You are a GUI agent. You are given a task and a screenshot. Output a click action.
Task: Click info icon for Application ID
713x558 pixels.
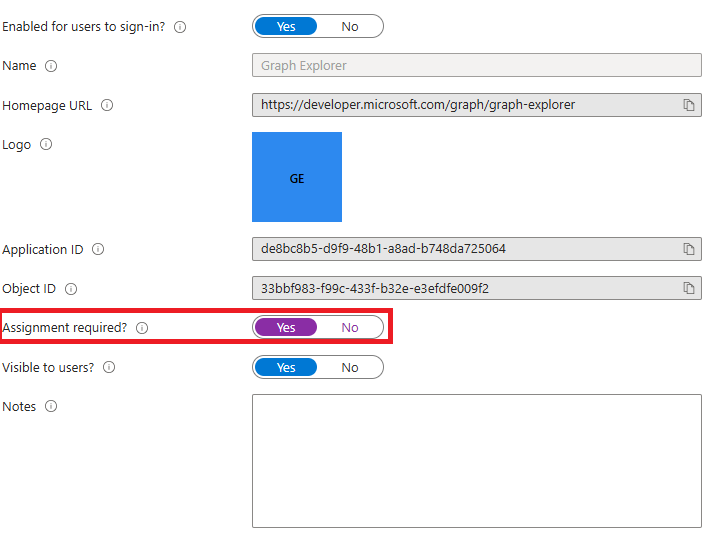(x=98, y=250)
